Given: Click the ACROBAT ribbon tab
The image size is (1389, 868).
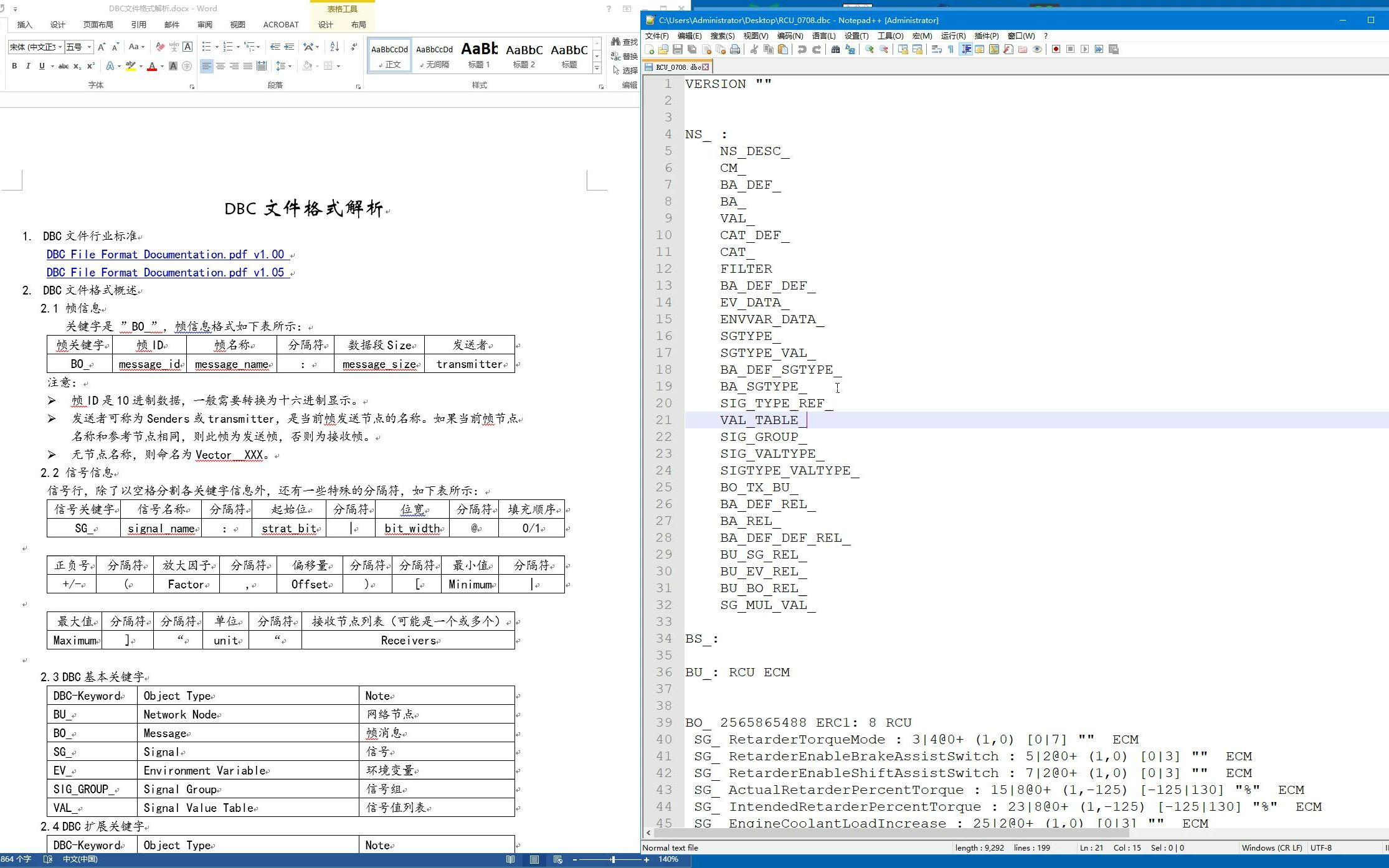Looking at the screenshot, I should tap(271, 24).
